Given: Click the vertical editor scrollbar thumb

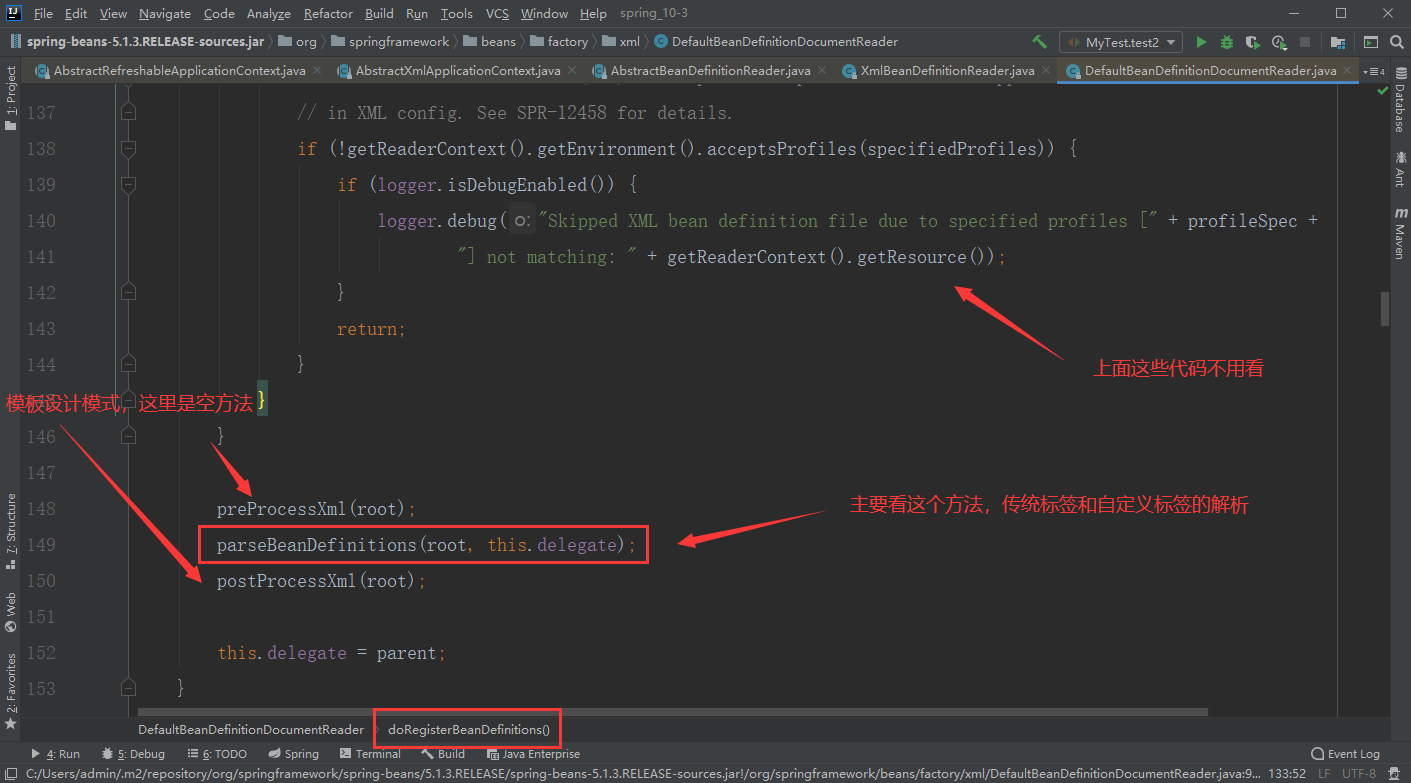Looking at the screenshot, I should (1384, 309).
